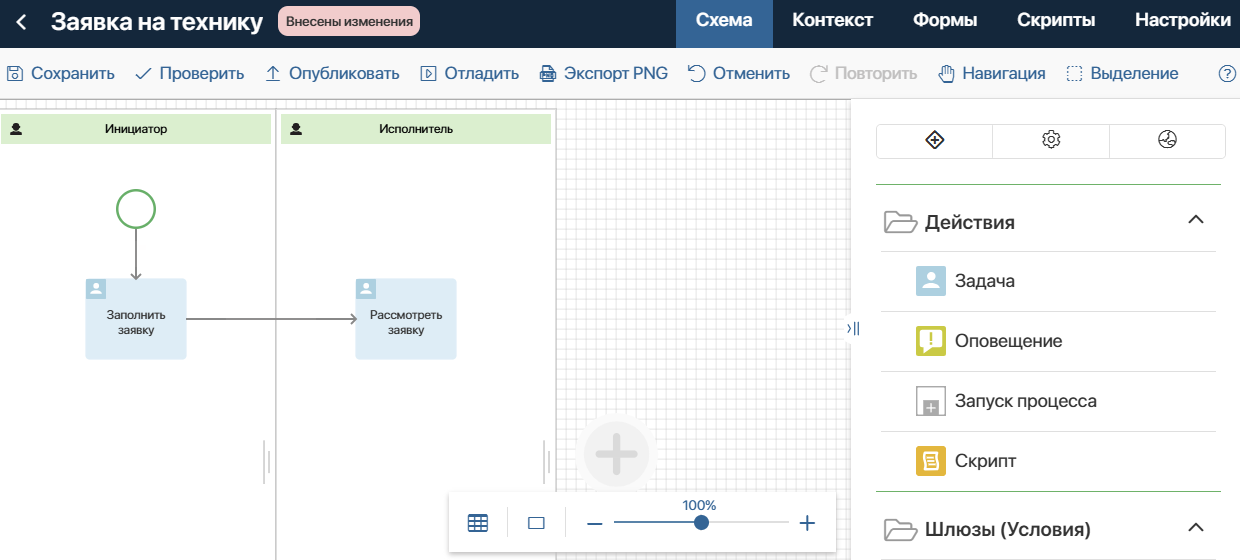The image size is (1240, 560).
Task: Select the Задача element
Action: [1048, 281]
